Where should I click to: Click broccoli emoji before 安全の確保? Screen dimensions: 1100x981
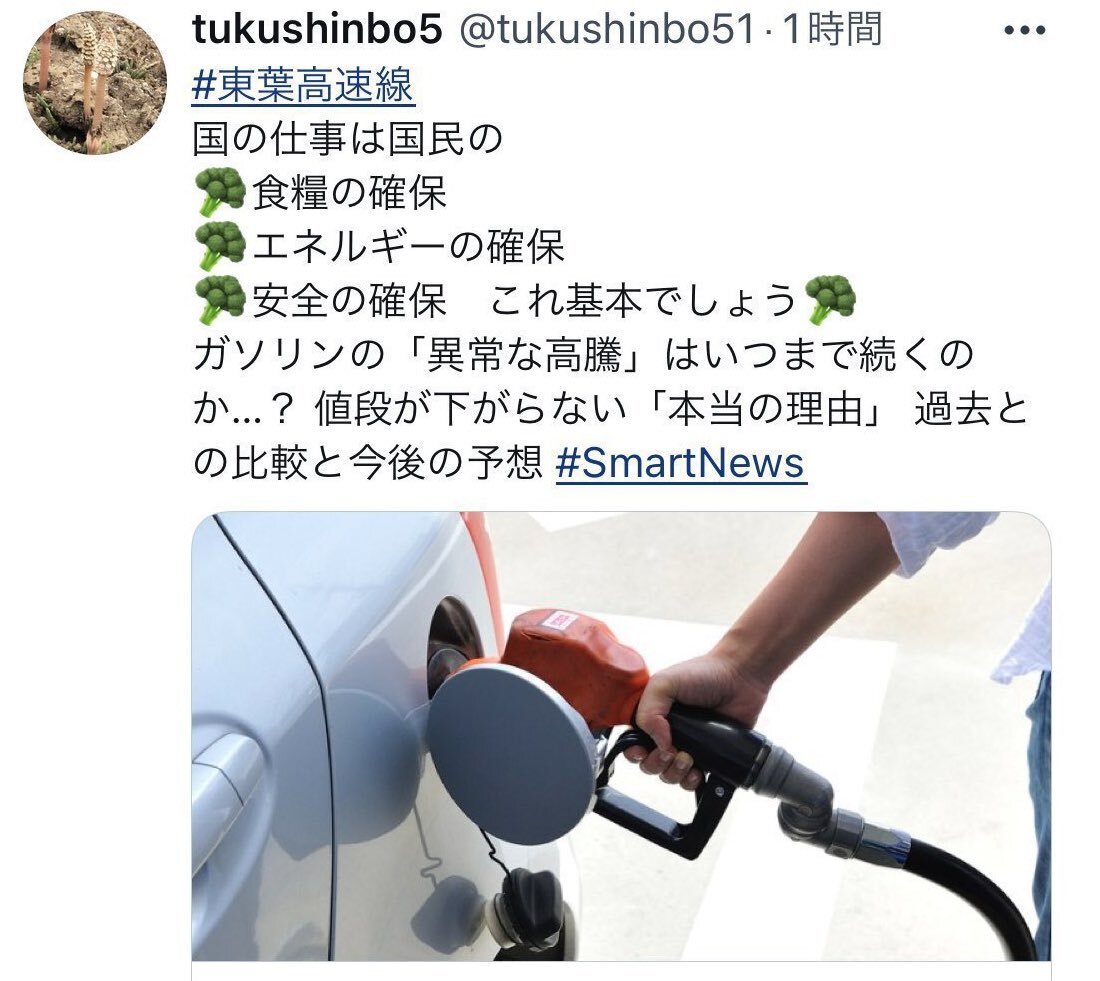click(220, 300)
